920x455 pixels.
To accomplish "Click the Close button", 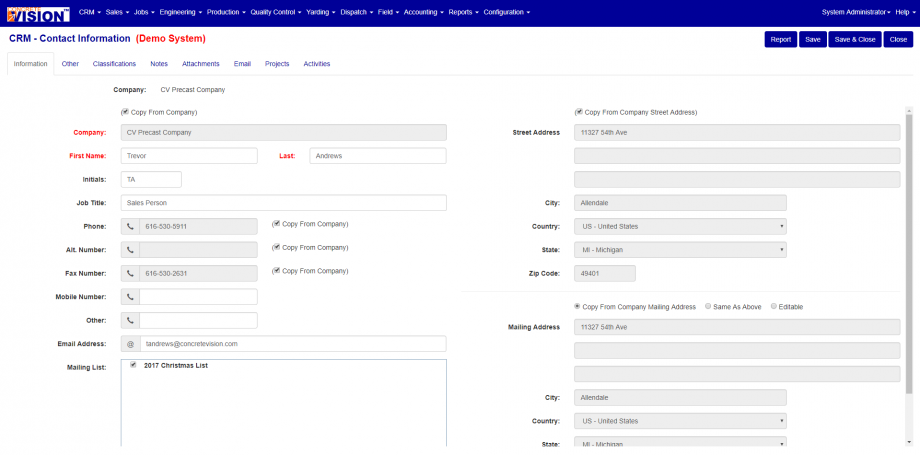I will (x=898, y=39).
